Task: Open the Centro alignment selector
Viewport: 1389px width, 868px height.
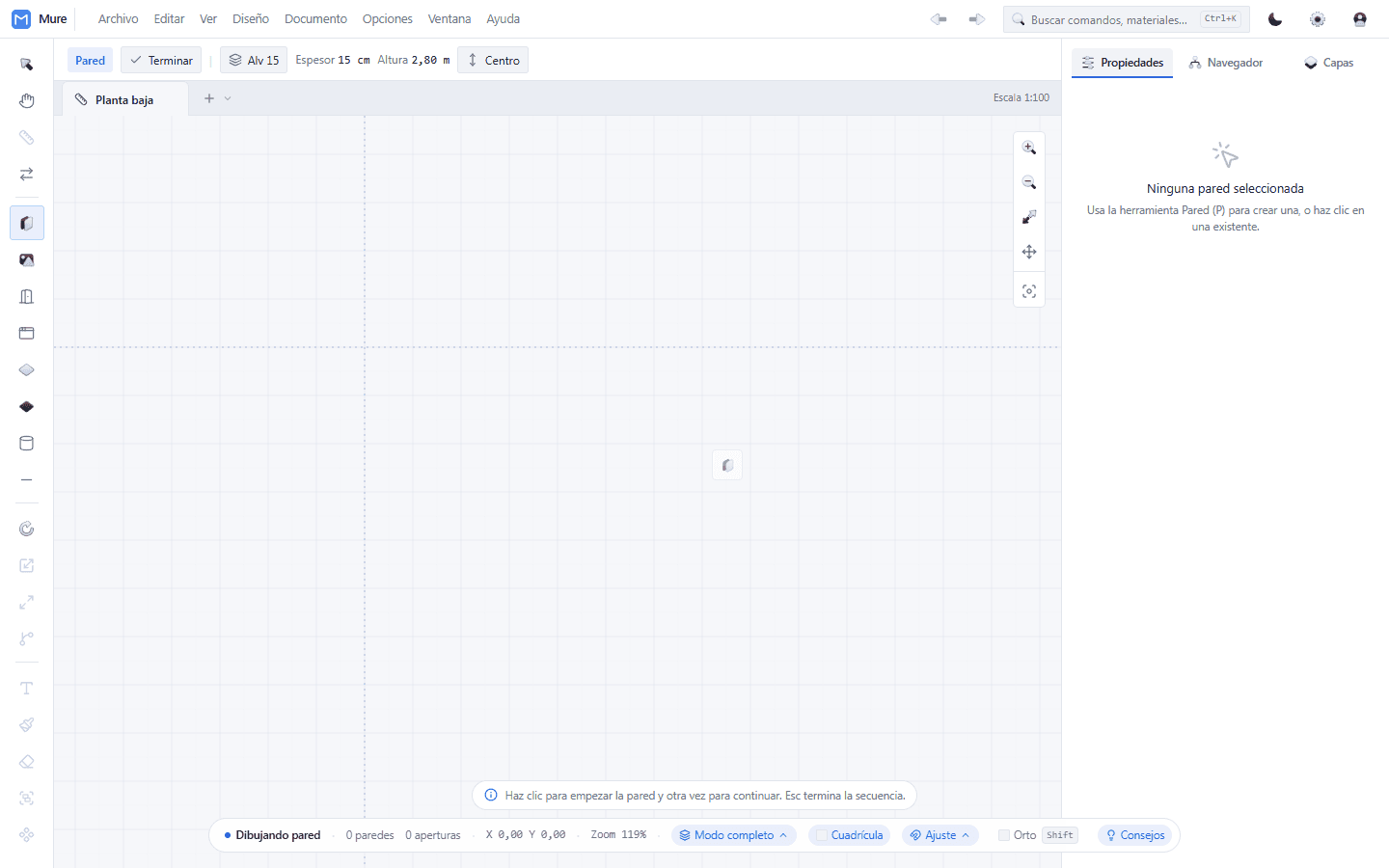Action: 493,60
